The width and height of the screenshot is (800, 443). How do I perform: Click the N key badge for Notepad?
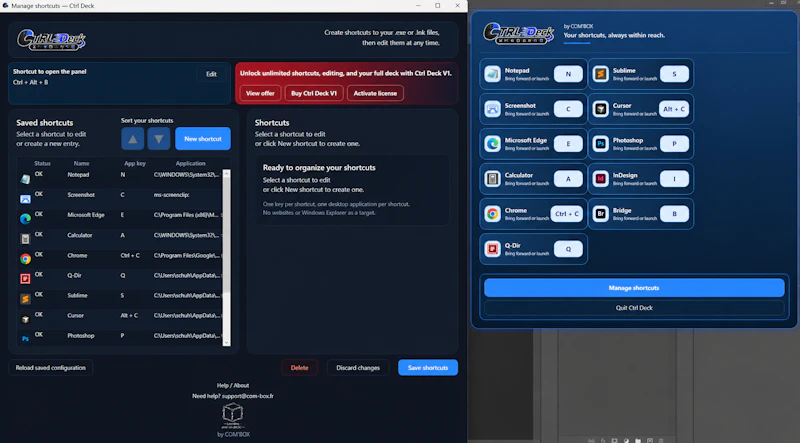click(568, 74)
